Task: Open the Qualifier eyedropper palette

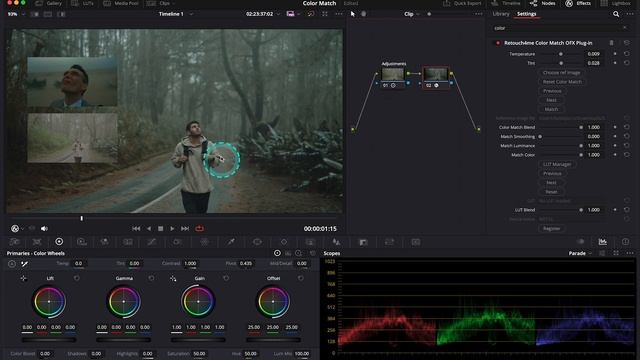Action: click(231, 242)
